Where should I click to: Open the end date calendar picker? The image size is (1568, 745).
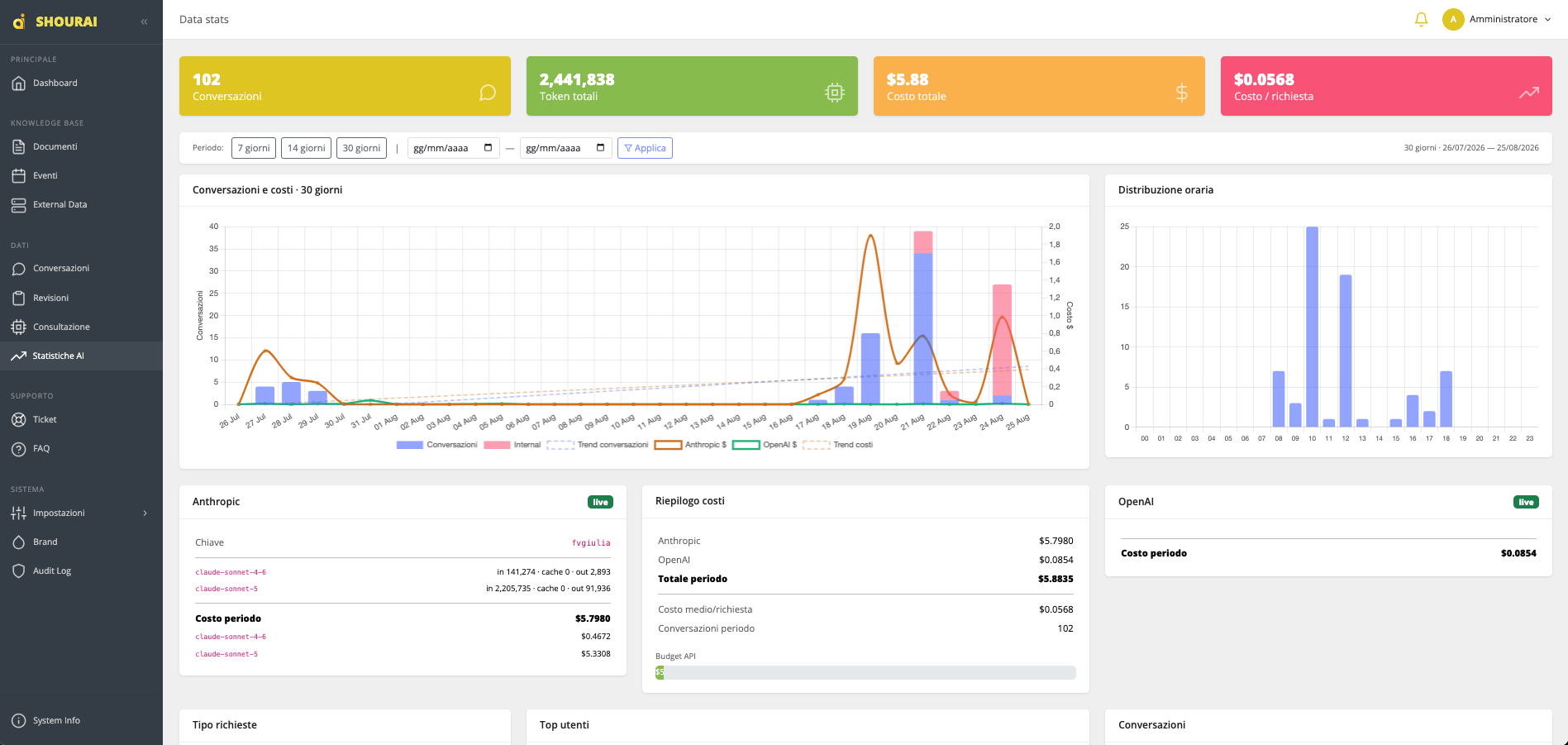point(600,148)
